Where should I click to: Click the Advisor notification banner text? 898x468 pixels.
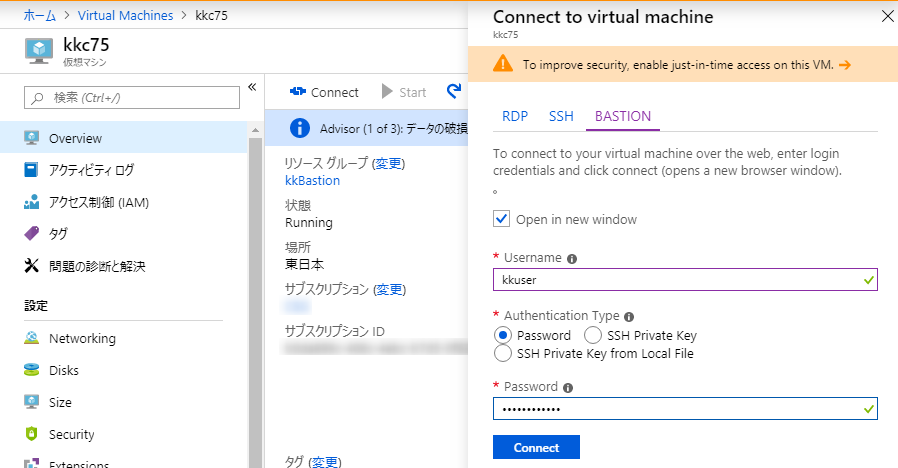tap(393, 129)
